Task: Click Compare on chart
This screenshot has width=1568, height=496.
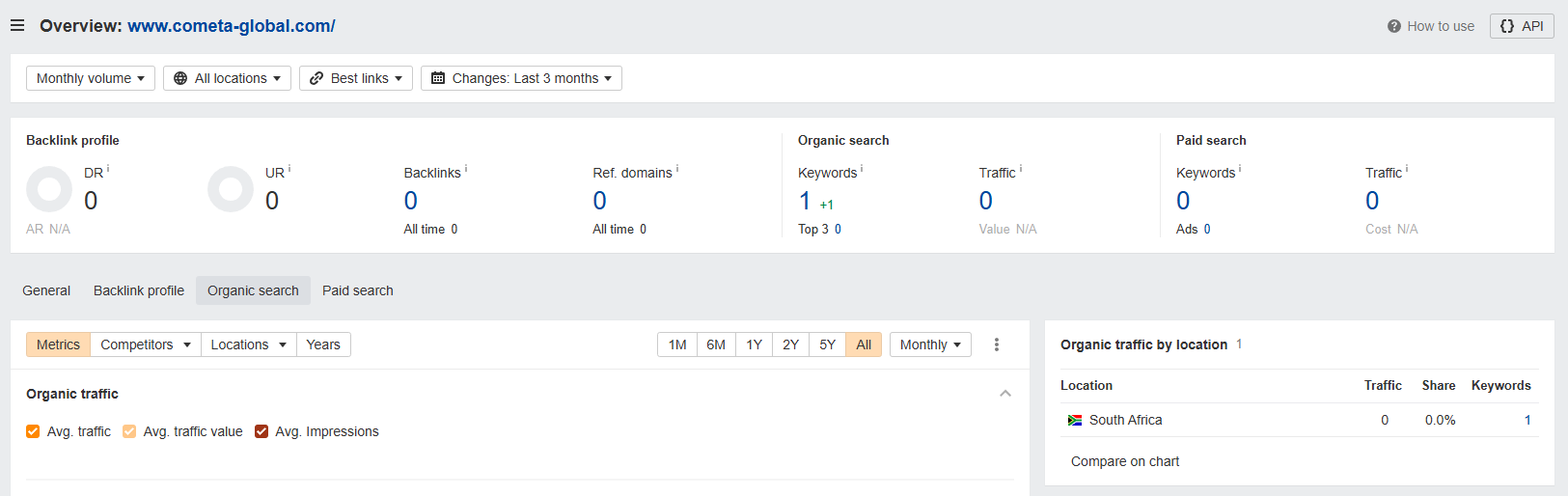Action: tap(1125, 461)
